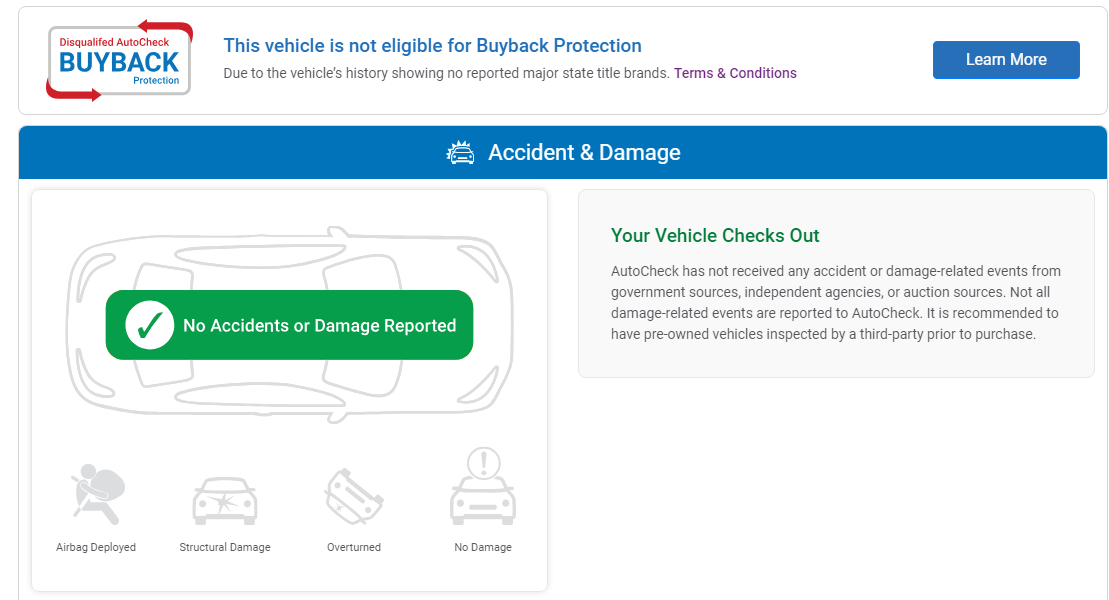Click the AutoCheck Buyback Protection logo
The height and width of the screenshot is (600, 1109).
click(x=119, y=60)
